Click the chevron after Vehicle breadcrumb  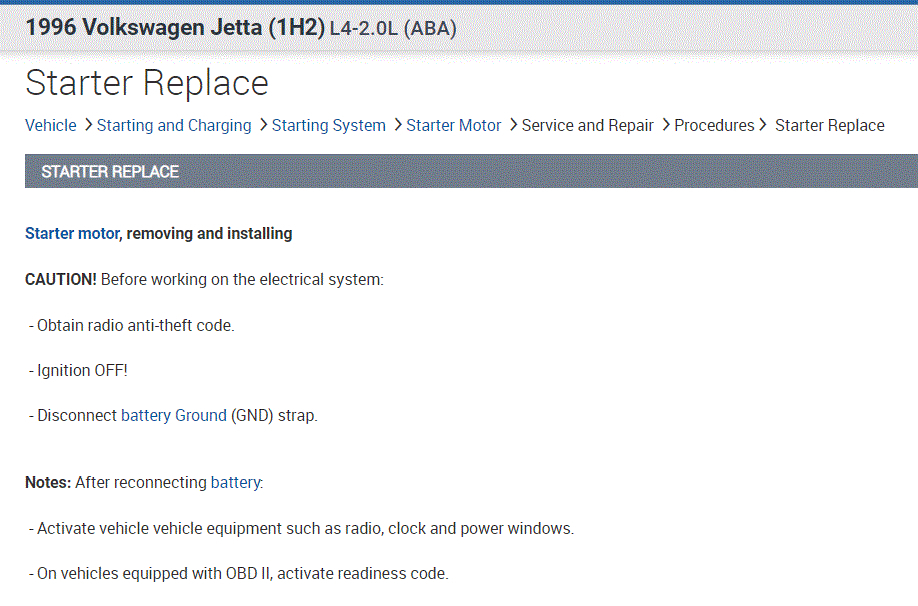tap(88, 125)
